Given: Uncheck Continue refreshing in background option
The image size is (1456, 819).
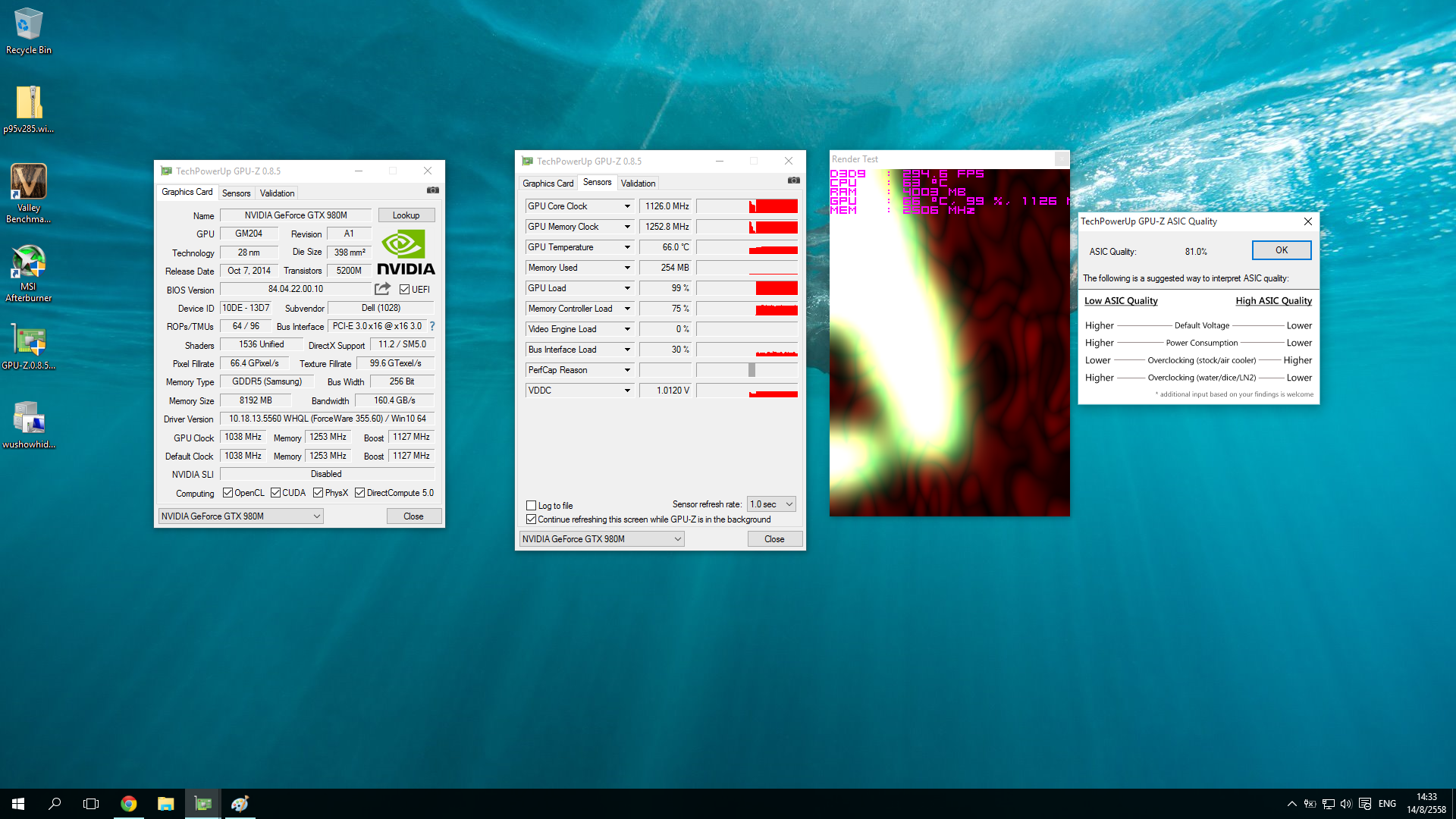Looking at the screenshot, I should (x=532, y=519).
